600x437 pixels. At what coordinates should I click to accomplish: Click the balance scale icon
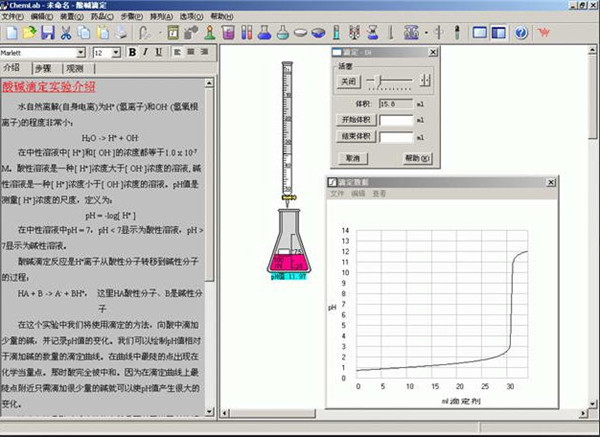(412, 33)
